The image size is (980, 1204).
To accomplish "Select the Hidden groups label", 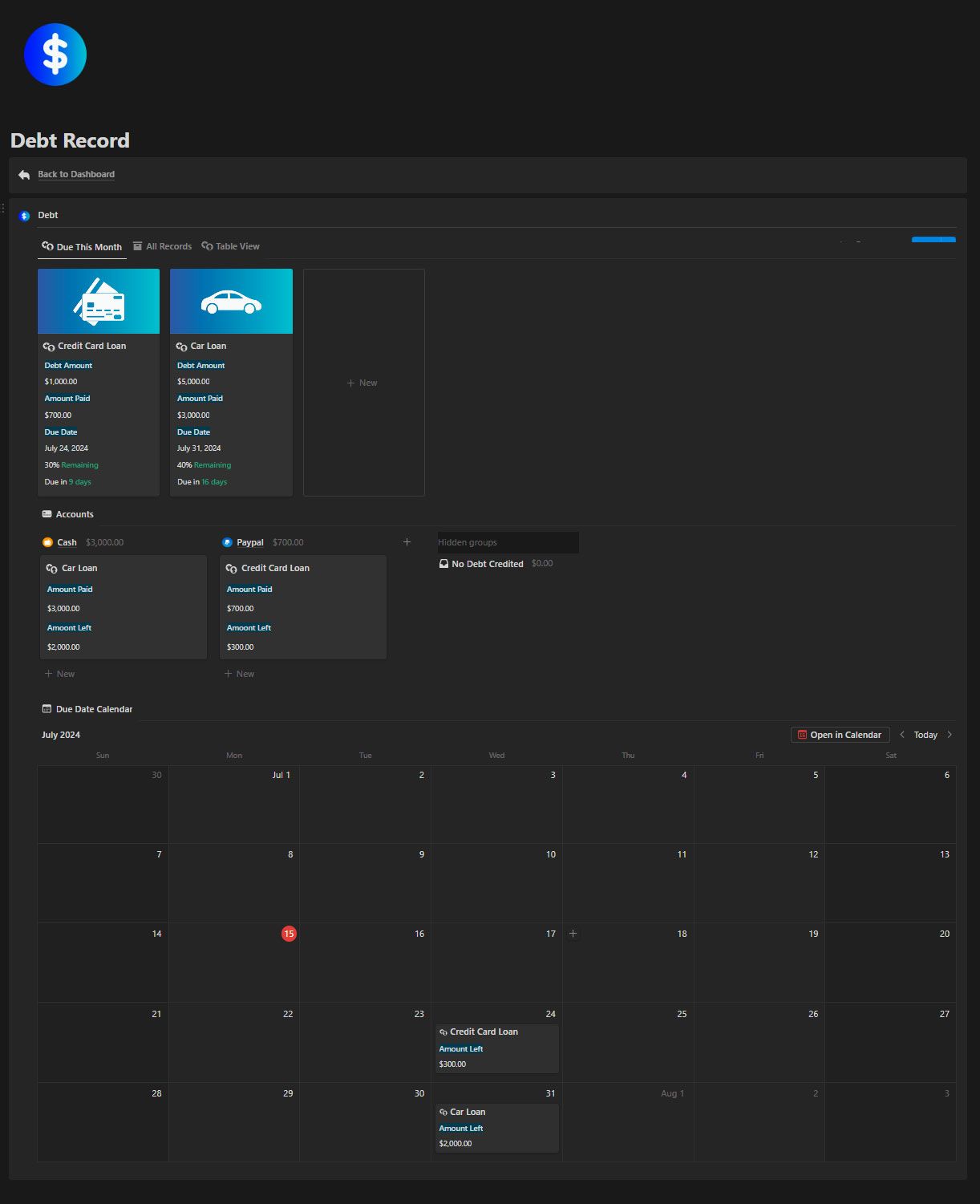I will click(468, 542).
